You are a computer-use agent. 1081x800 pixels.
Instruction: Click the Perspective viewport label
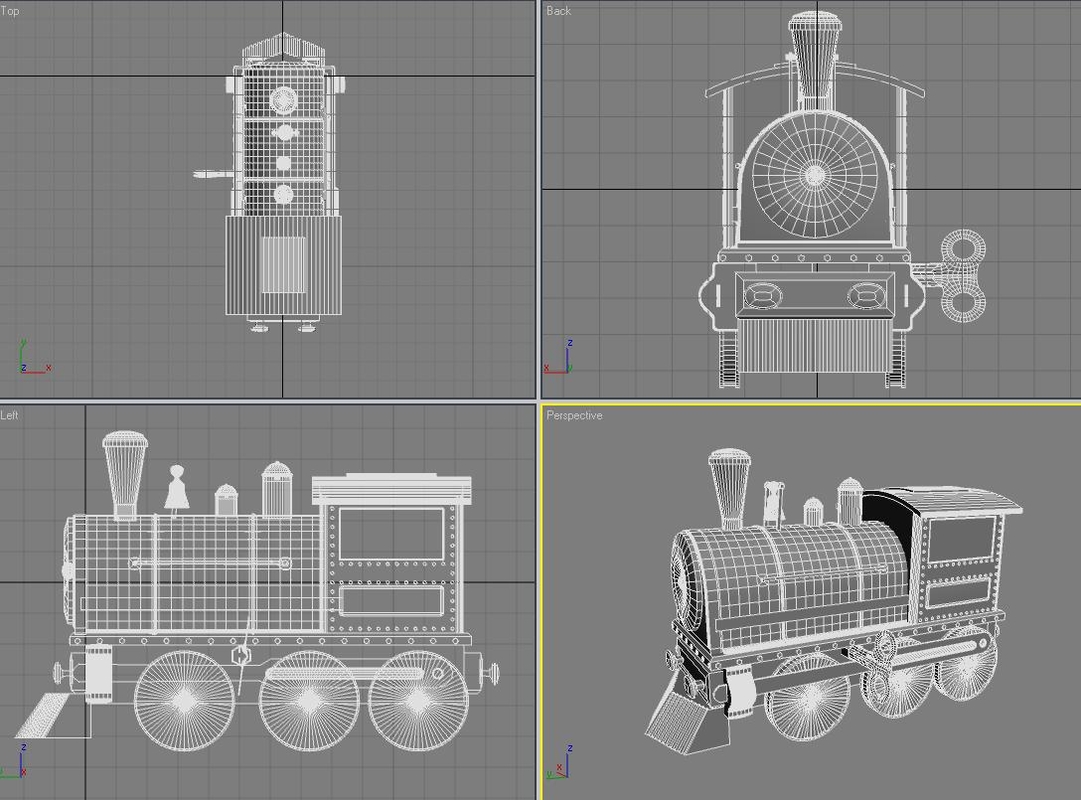pyautogui.click(x=577, y=414)
